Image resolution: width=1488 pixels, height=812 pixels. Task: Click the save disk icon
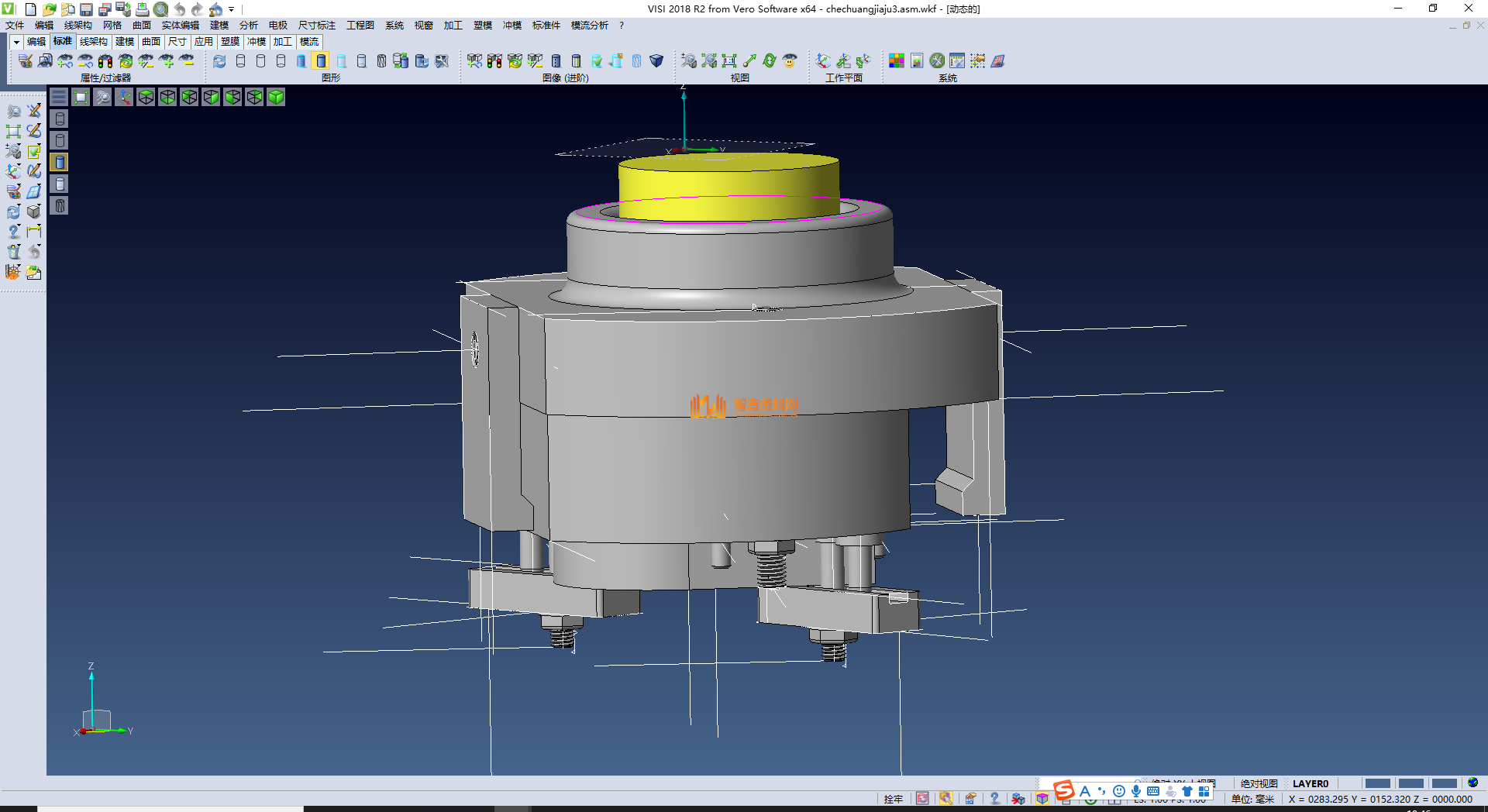pyautogui.click(x=87, y=9)
